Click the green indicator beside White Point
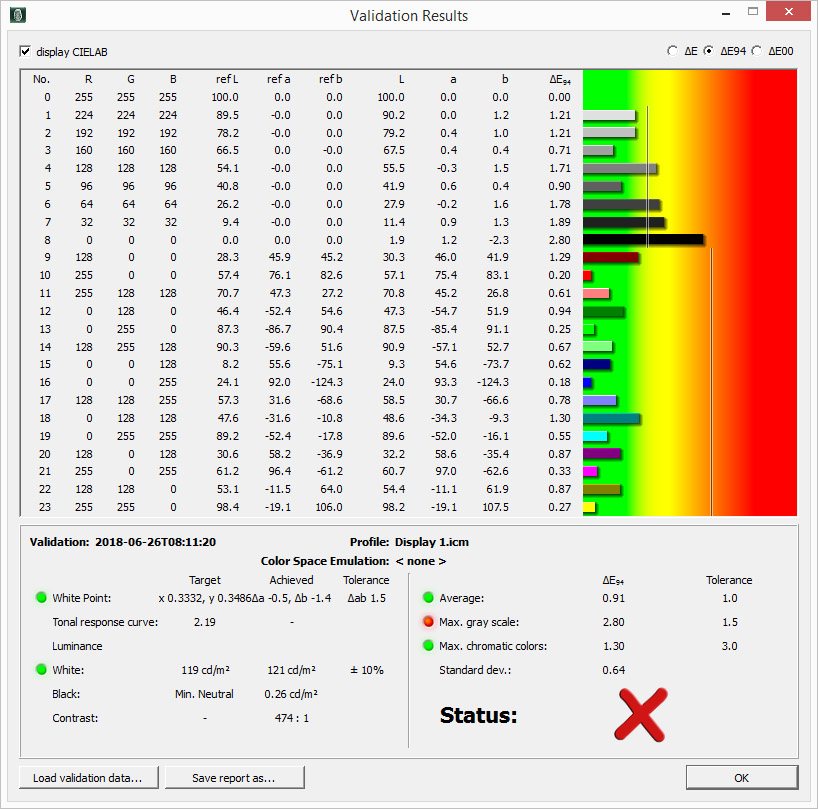Image resolution: width=818 pixels, height=809 pixels. pyautogui.click(x=41, y=598)
